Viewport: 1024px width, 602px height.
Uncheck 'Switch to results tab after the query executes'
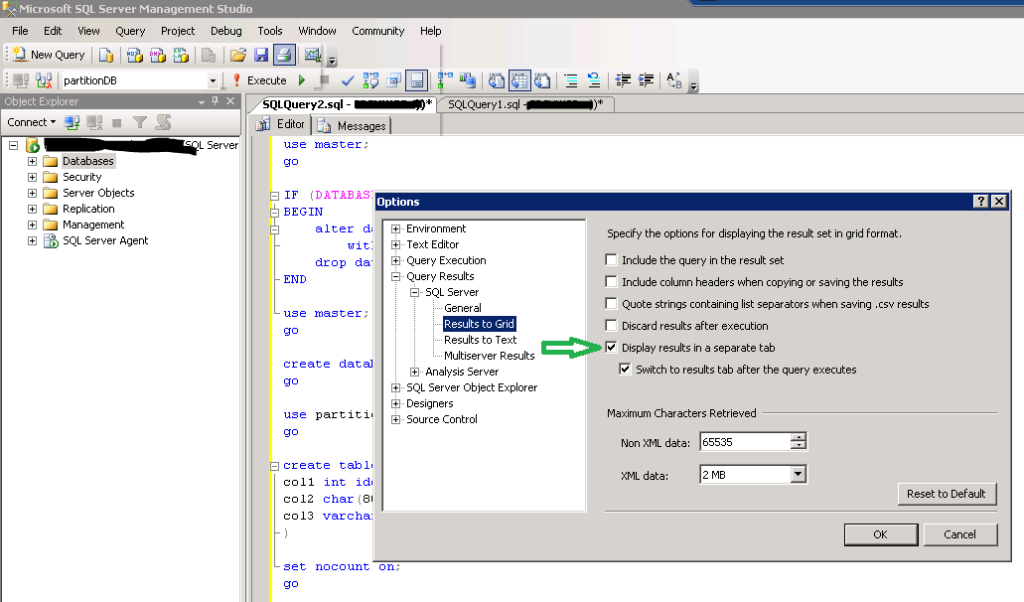(625, 370)
